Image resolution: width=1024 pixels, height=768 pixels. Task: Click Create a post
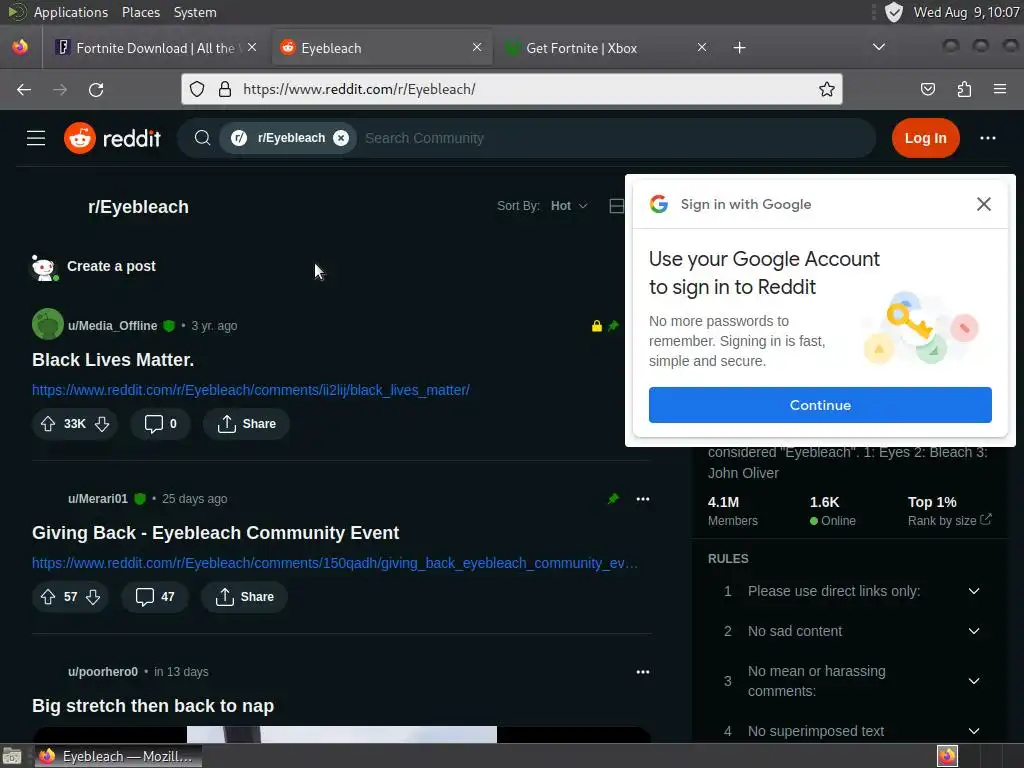click(111, 266)
